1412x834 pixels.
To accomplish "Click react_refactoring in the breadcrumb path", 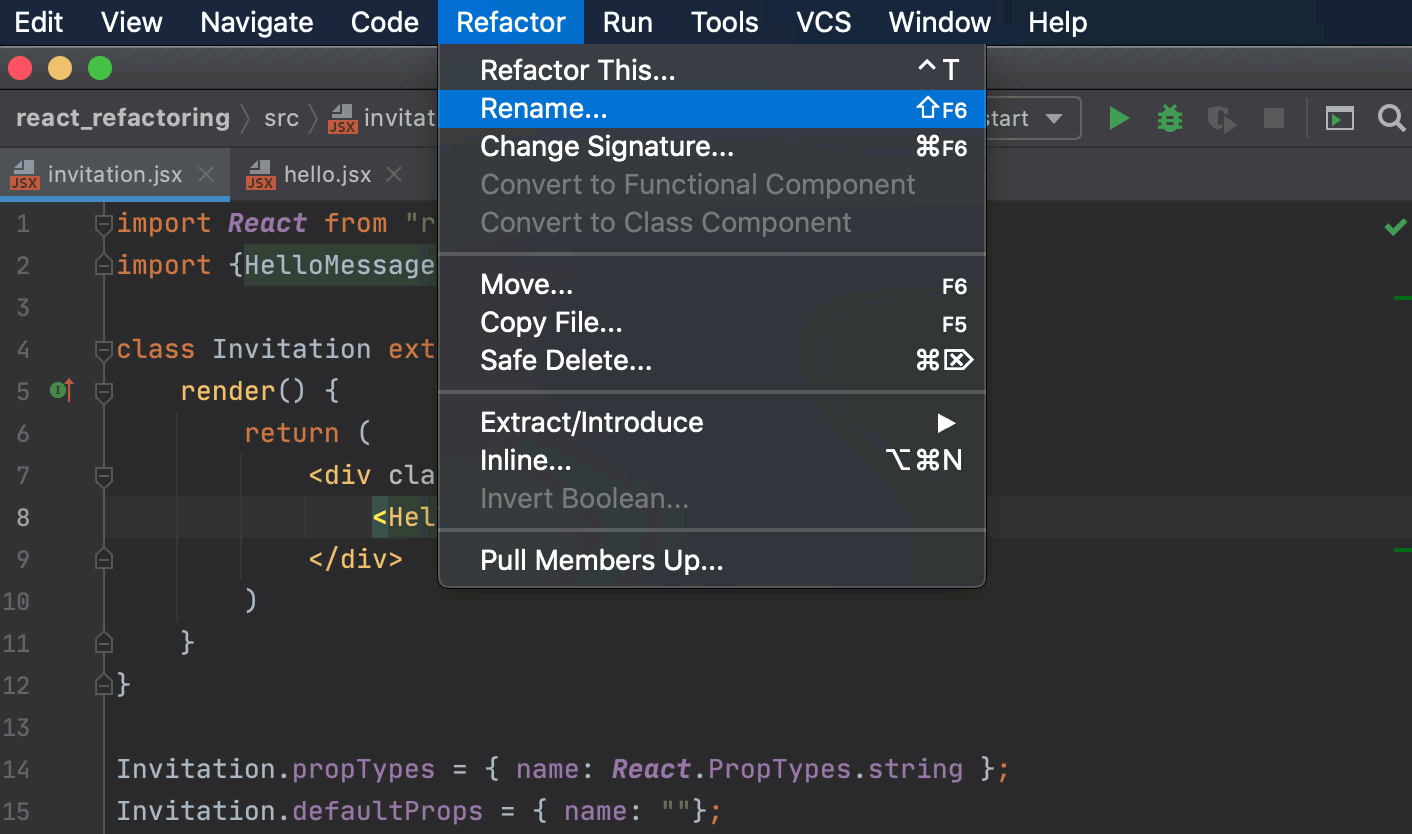I will 122,117.
